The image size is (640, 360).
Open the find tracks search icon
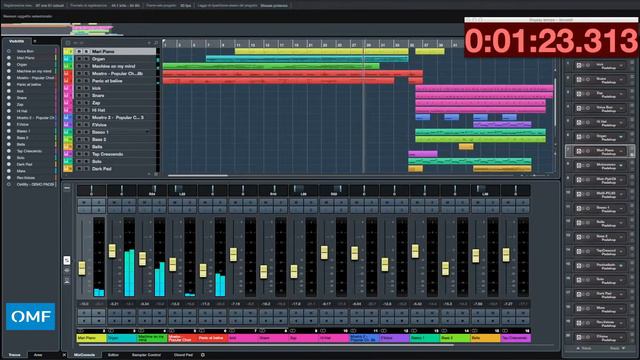[x=156, y=43]
